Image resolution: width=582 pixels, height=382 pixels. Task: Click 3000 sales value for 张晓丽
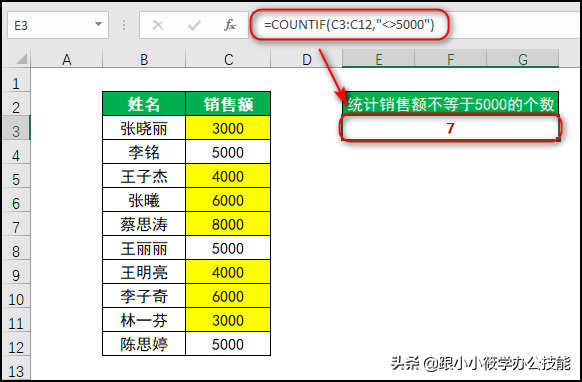228,128
